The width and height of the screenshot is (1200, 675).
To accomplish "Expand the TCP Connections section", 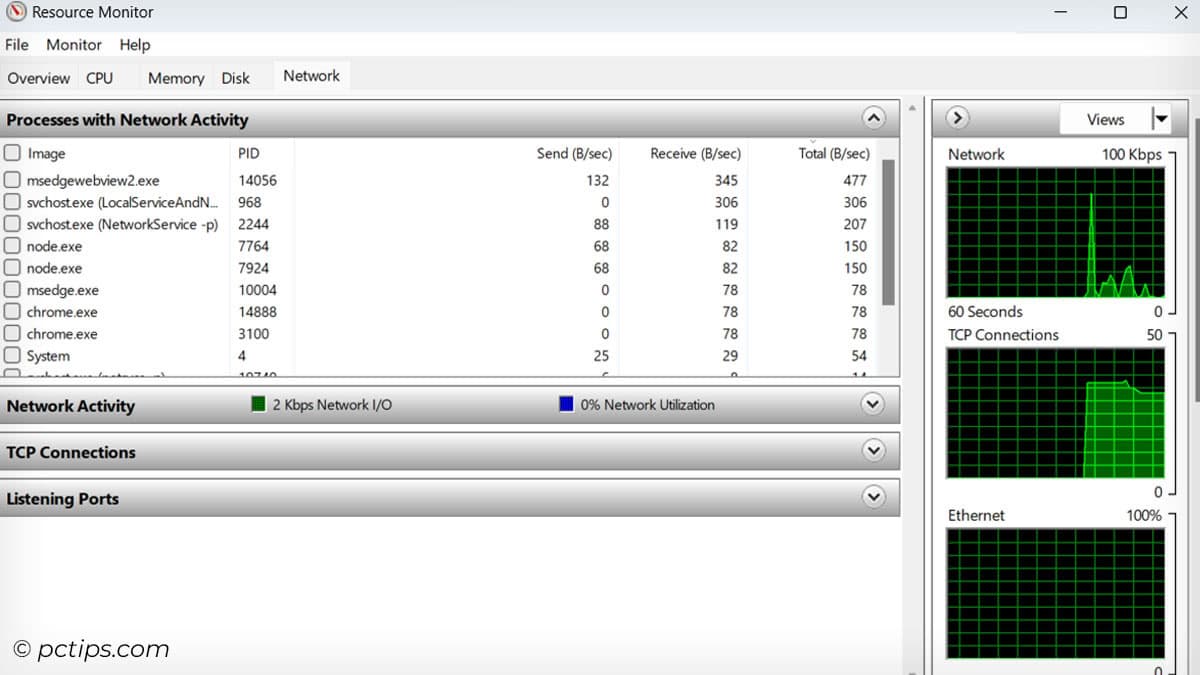I will (x=873, y=451).
